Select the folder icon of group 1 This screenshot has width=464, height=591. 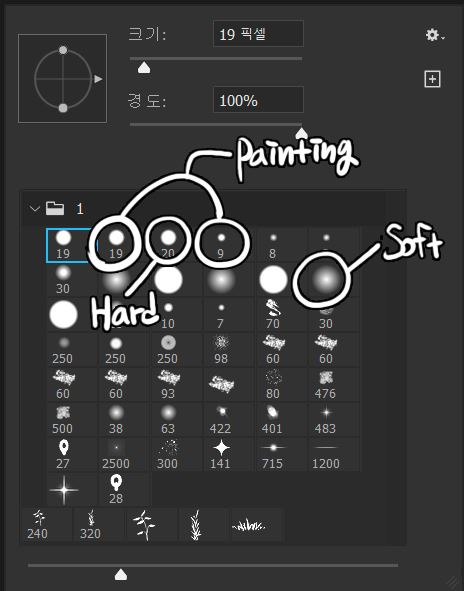pos(55,208)
